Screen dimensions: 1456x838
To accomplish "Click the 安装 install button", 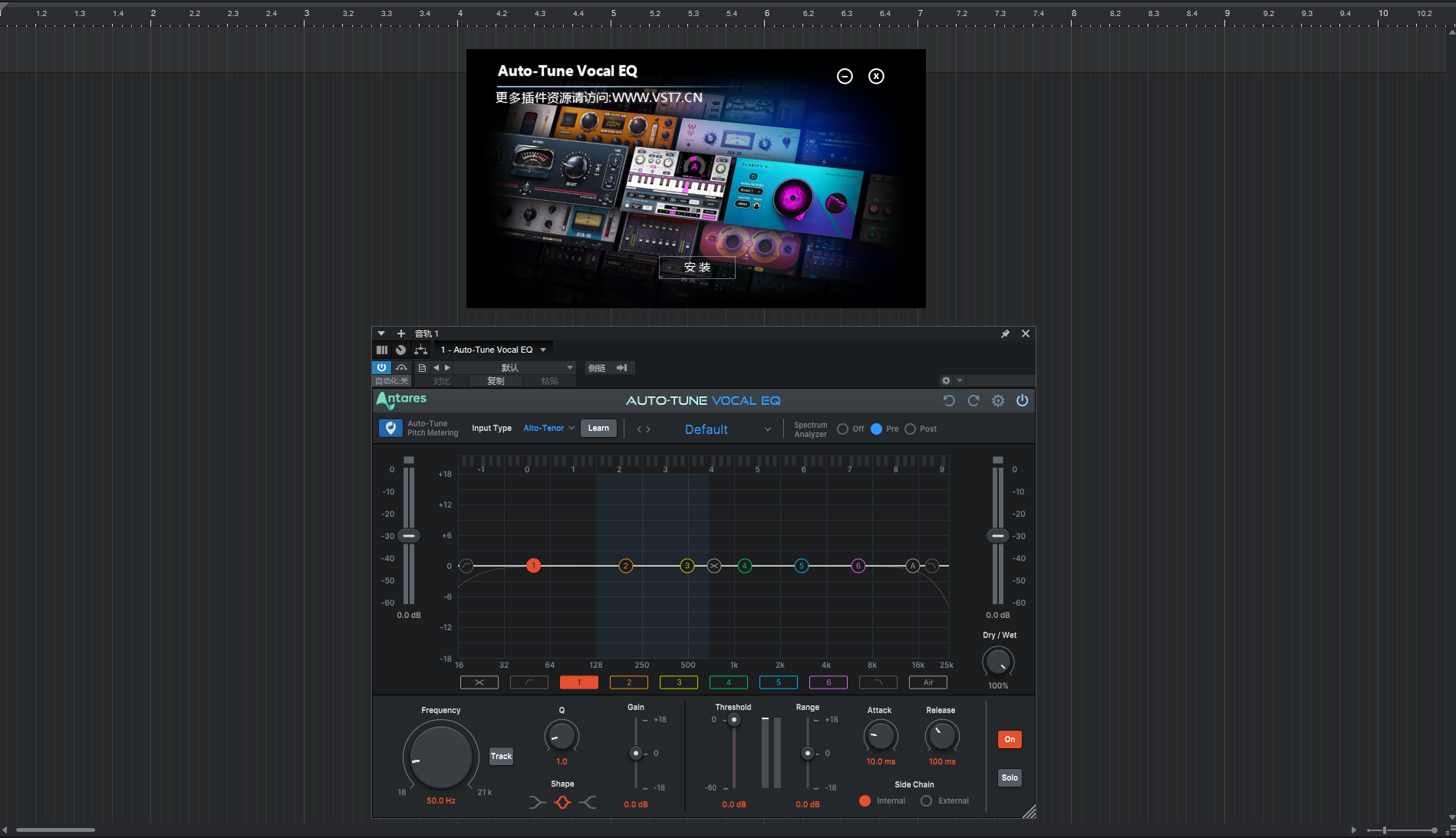I will point(696,267).
